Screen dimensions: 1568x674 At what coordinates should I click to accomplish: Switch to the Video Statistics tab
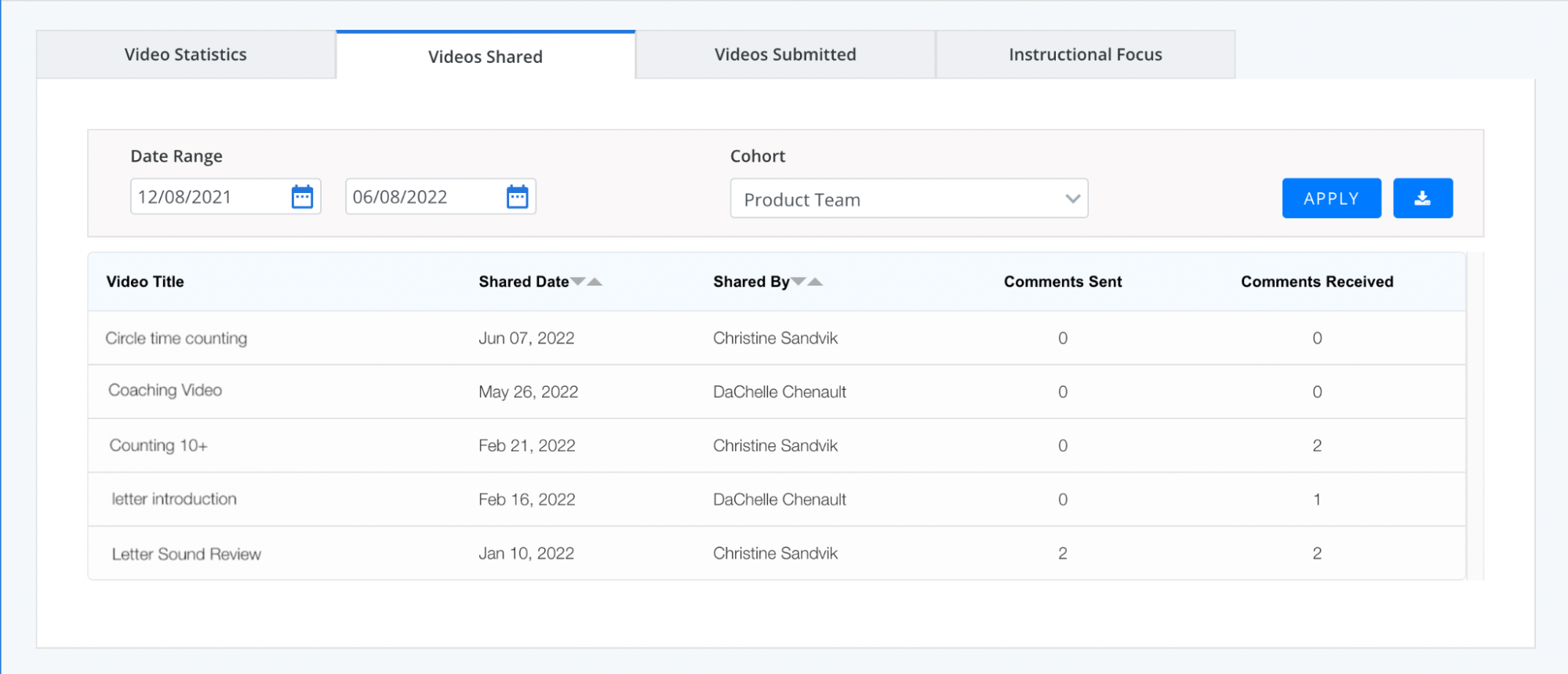[x=186, y=54]
